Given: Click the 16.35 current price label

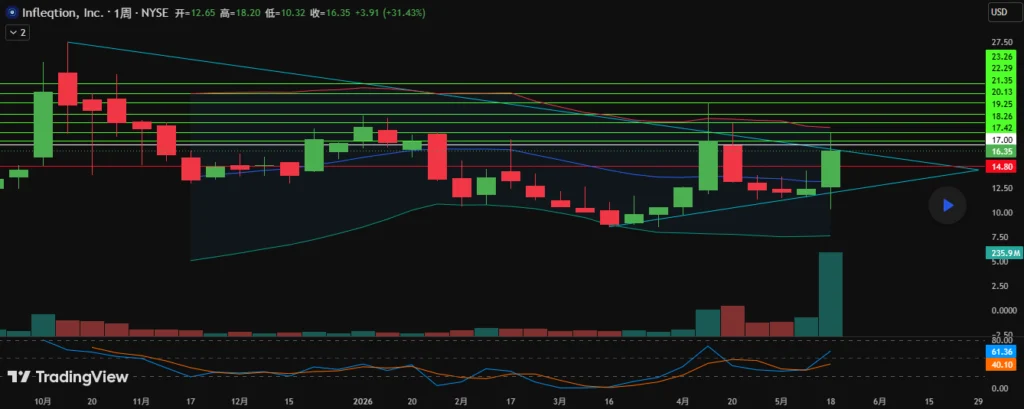Looking at the screenshot, I should 1002,151.
